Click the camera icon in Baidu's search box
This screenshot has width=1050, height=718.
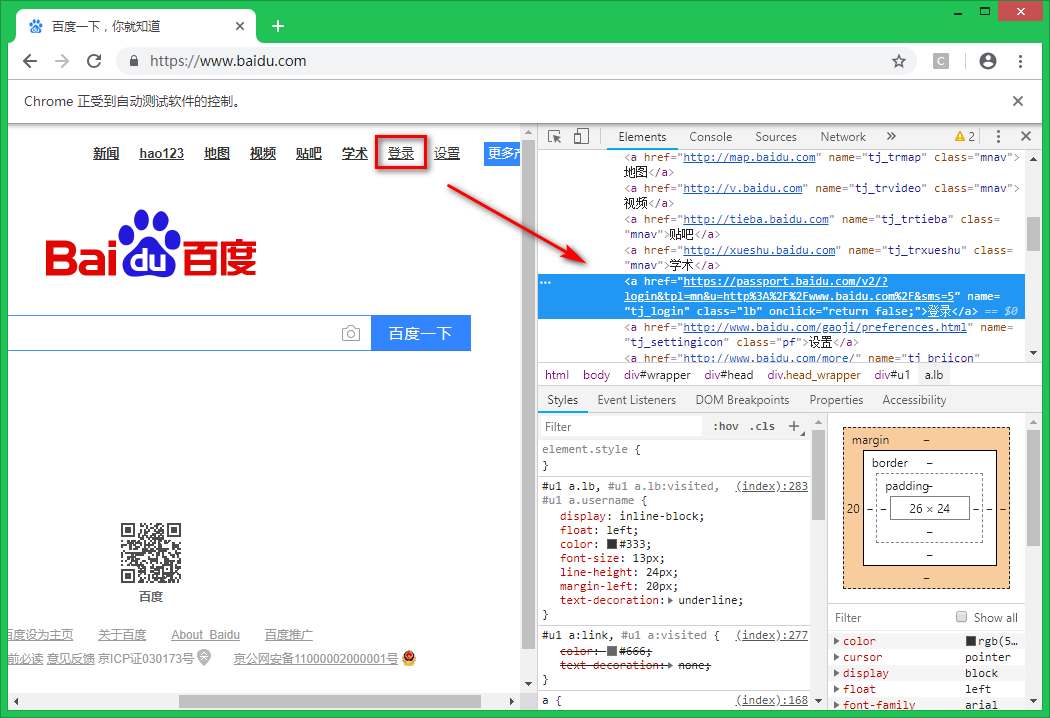pyautogui.click(x=351, y=334)
